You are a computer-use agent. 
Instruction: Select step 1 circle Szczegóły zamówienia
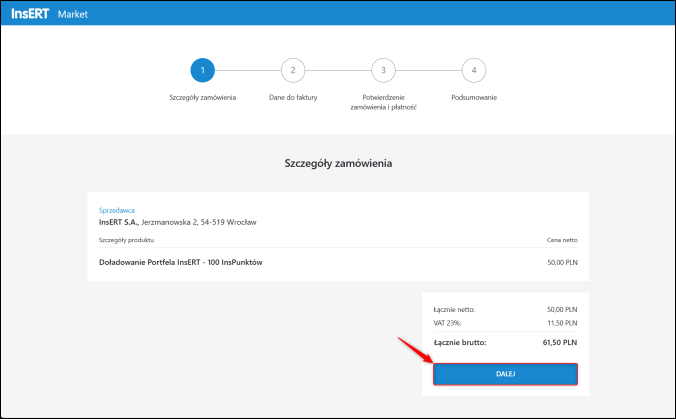(203, 70)
